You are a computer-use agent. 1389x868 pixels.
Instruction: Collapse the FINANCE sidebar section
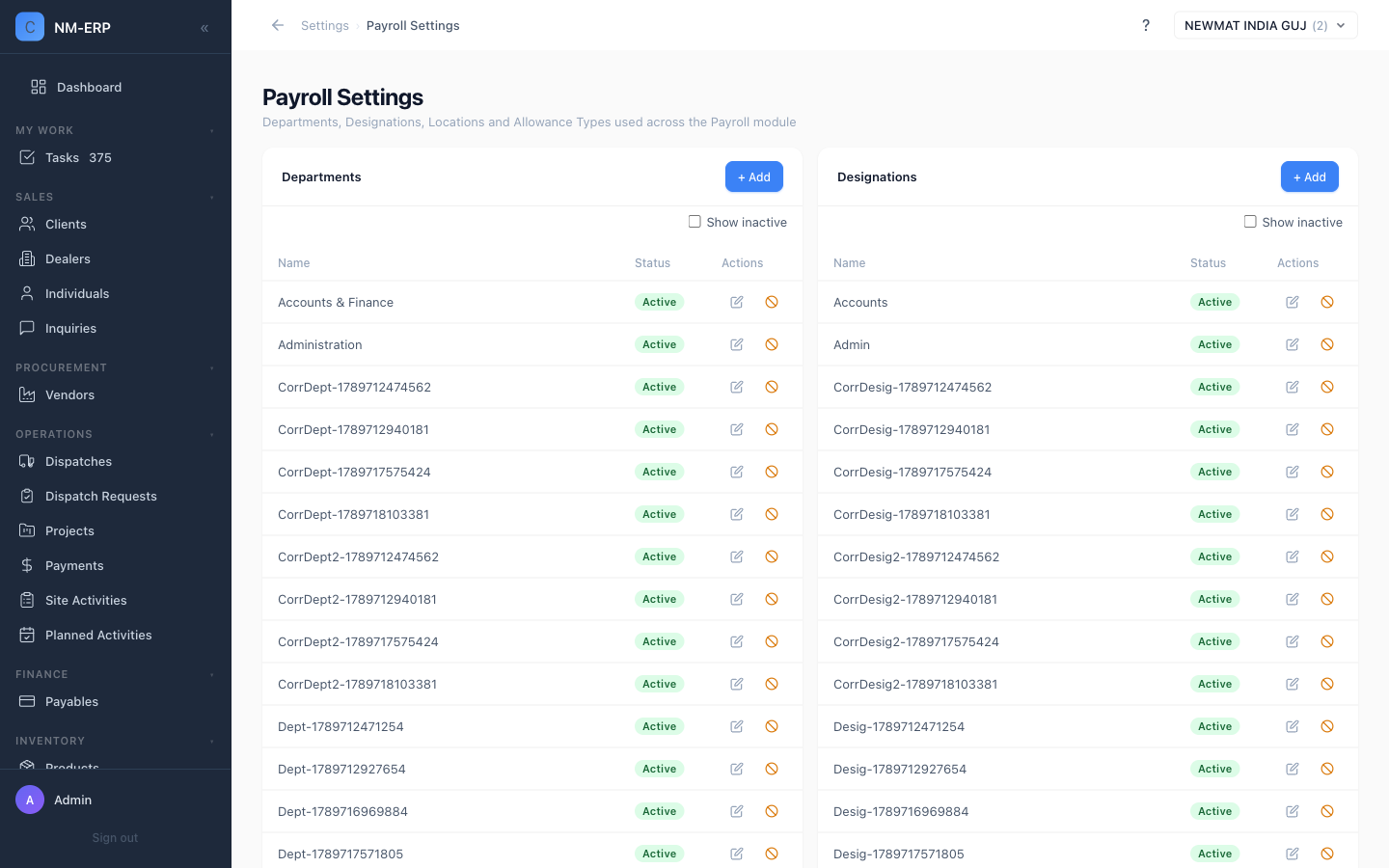tap(211, 674)
